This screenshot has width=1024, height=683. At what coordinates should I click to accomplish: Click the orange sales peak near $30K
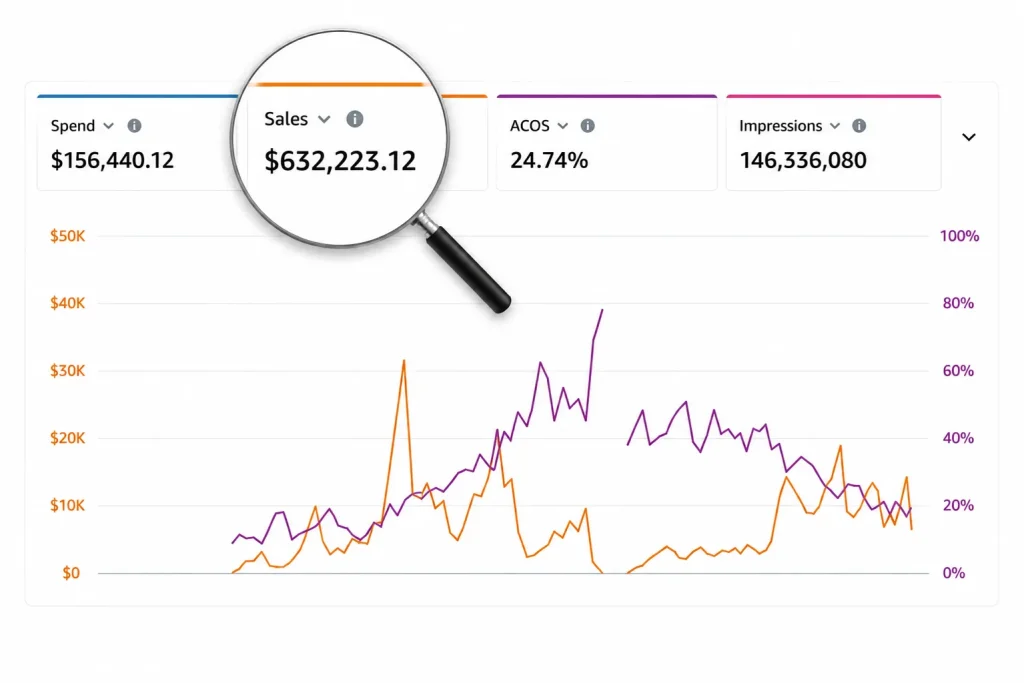(404, 361)
